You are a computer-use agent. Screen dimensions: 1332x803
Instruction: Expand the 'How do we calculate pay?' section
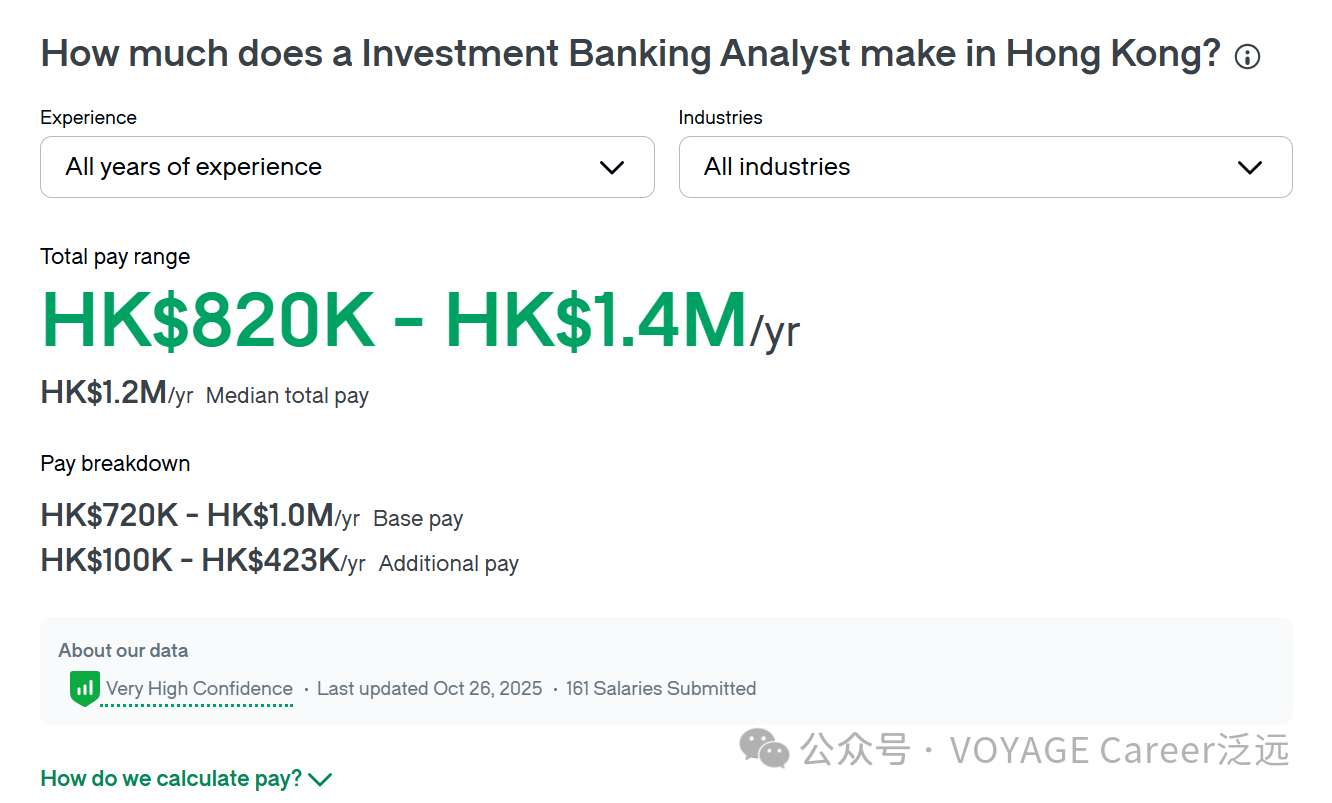(x=171, y=779)
